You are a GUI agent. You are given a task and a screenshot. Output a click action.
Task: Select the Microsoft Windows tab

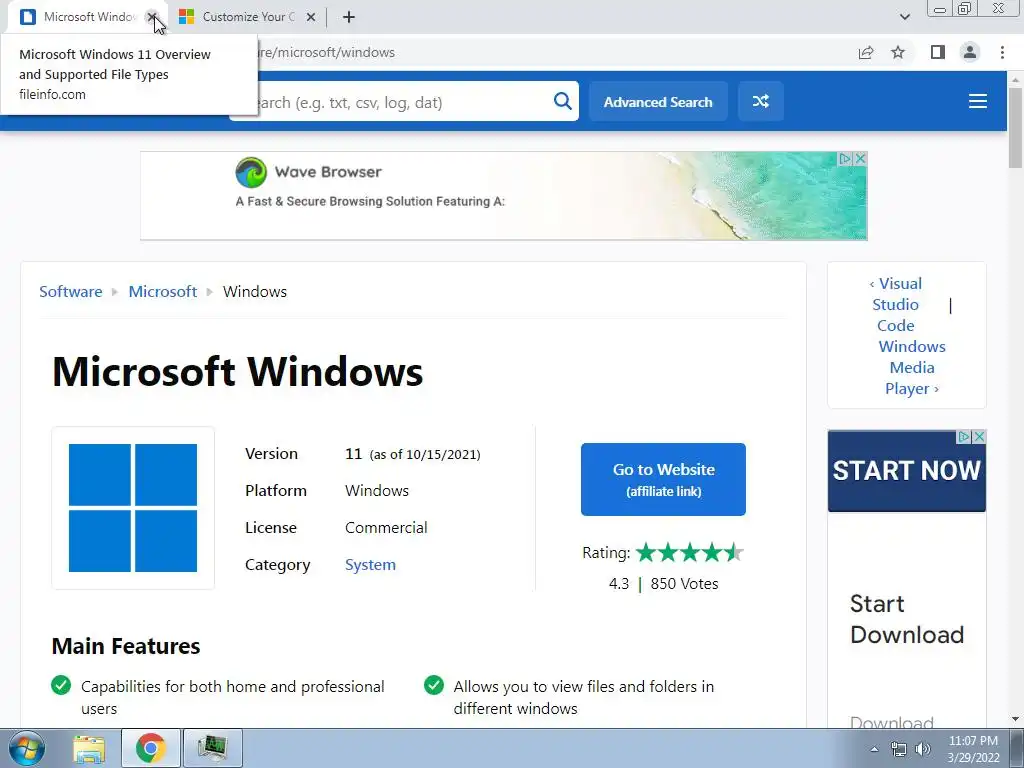88,17
